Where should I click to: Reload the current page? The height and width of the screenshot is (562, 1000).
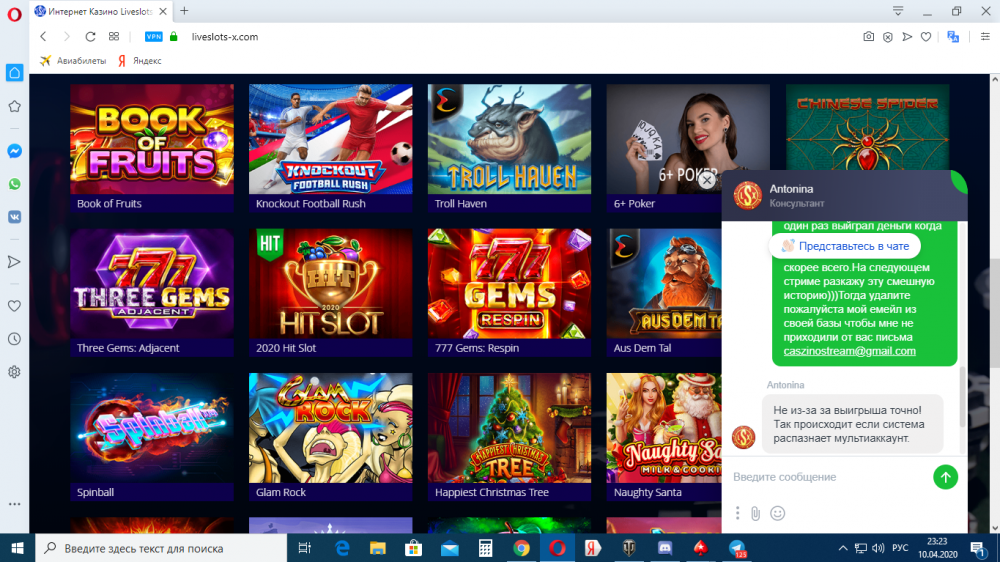(90, 36)
